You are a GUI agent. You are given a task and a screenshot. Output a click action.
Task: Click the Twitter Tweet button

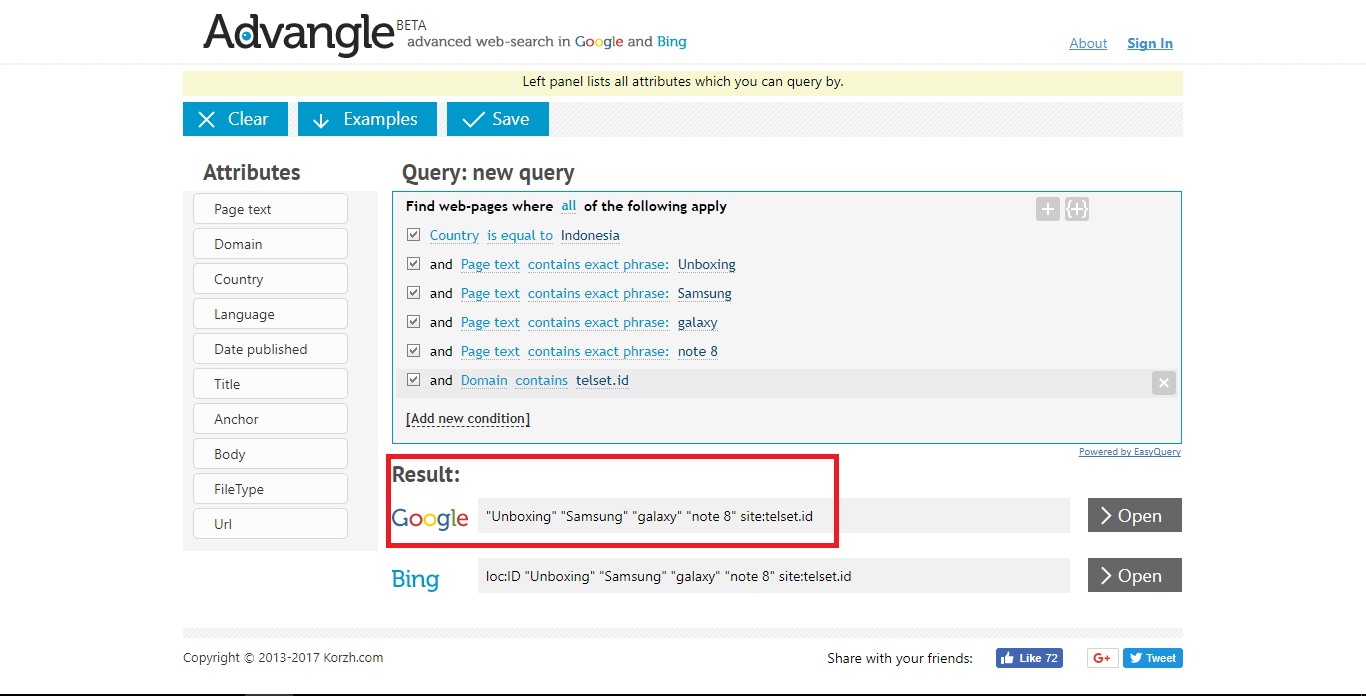click(x=1153, y=658)
